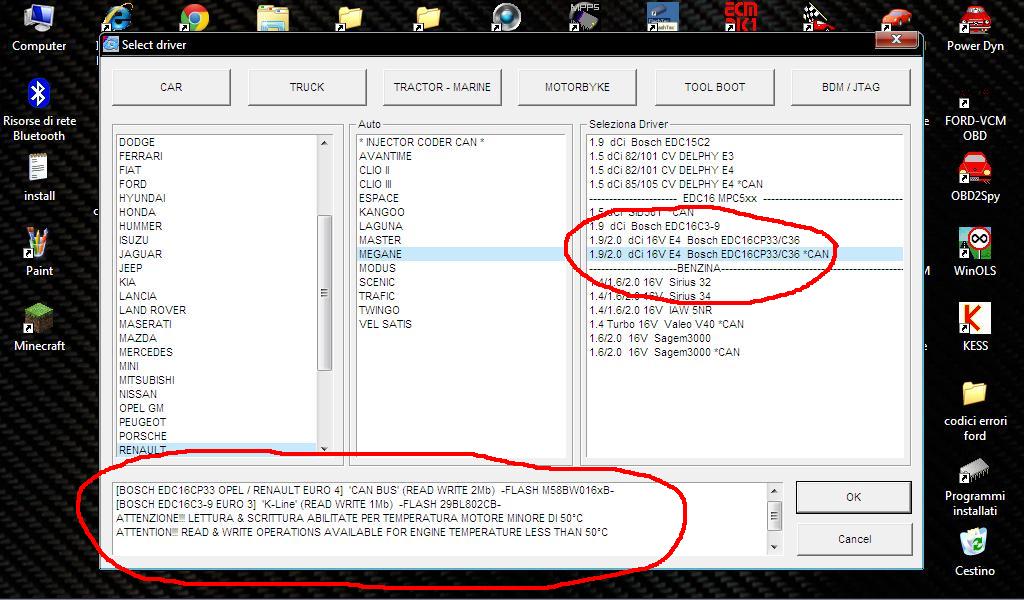Click the brand list scrollbar thumb
Screen dimensions: 1024x600
pyautogui.click(x=325, y=292)
